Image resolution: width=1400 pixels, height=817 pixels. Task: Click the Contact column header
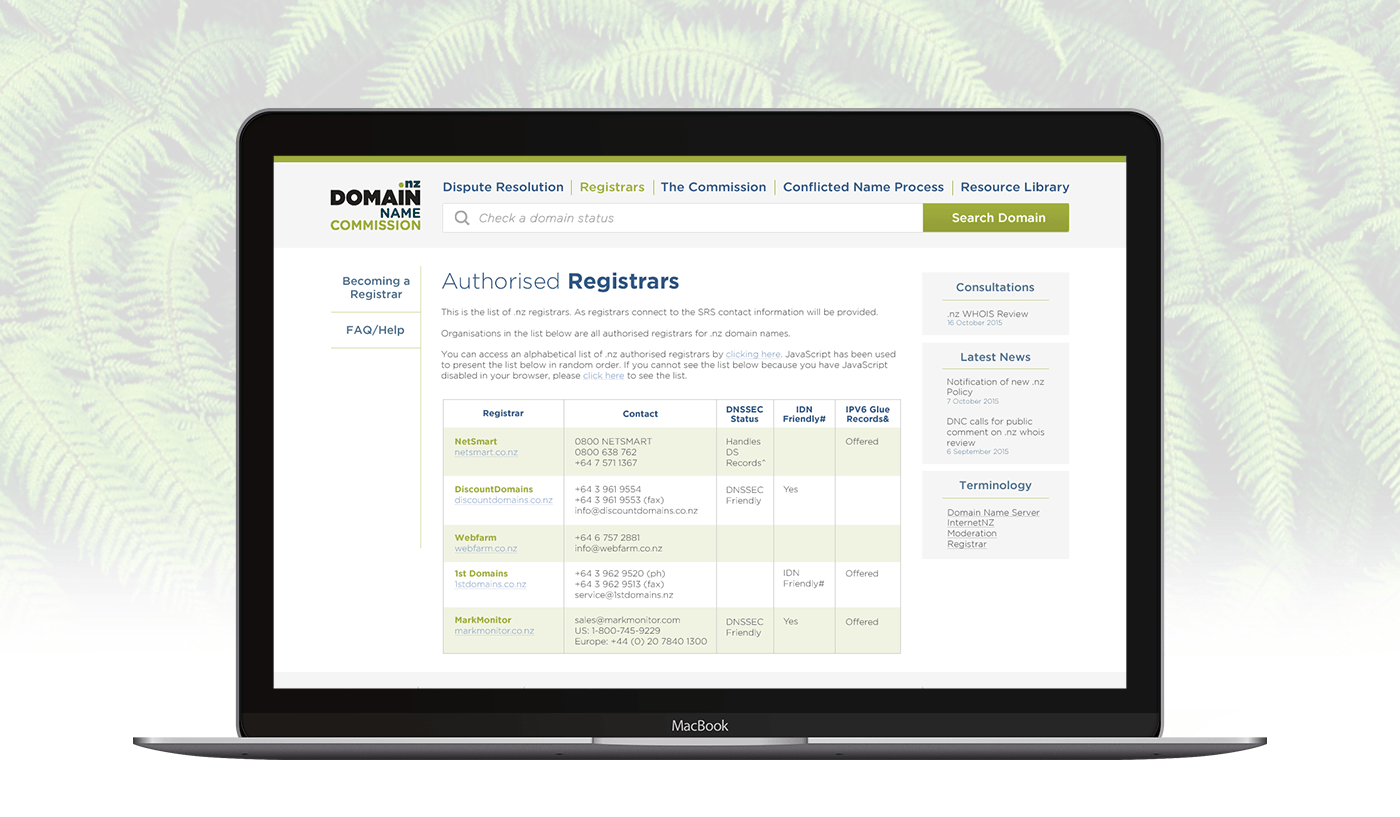640,414
